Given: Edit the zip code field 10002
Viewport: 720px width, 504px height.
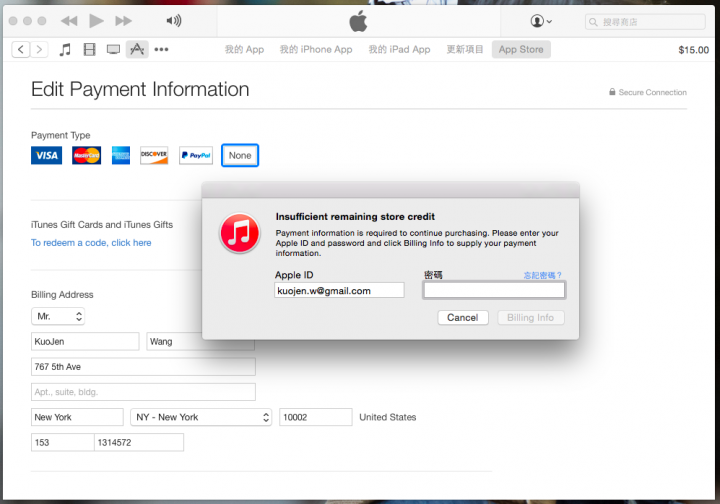Looking at the screenshot, I should tap(316, 417).
